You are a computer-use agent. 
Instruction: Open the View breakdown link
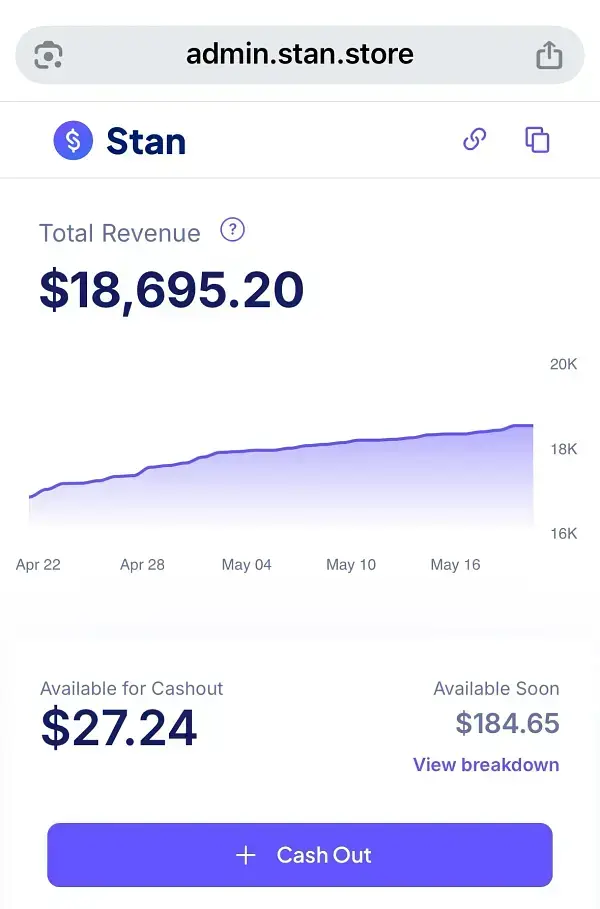[x=486, y=765]
